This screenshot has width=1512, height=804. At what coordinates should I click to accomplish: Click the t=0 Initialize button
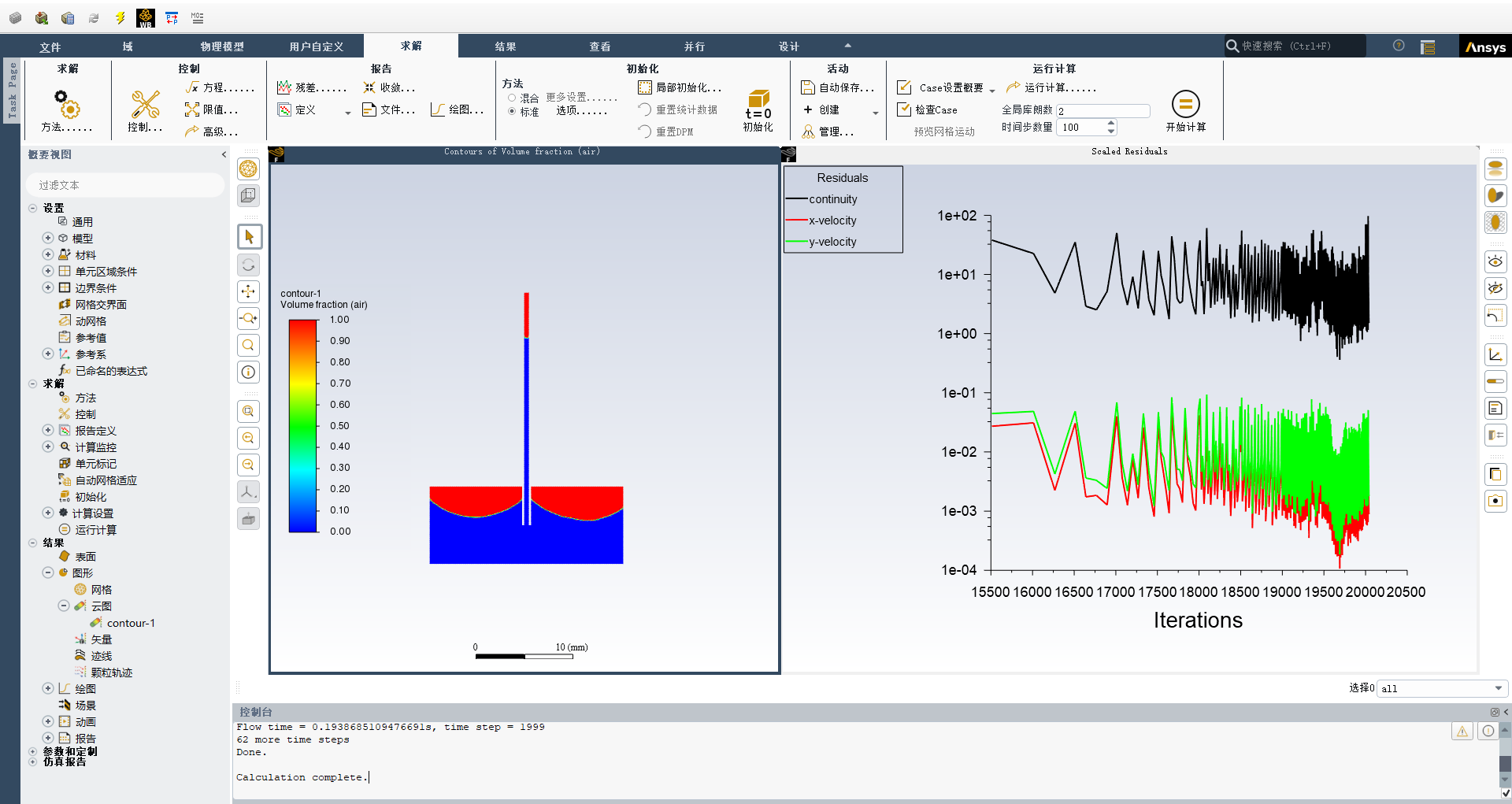point(758,109)
